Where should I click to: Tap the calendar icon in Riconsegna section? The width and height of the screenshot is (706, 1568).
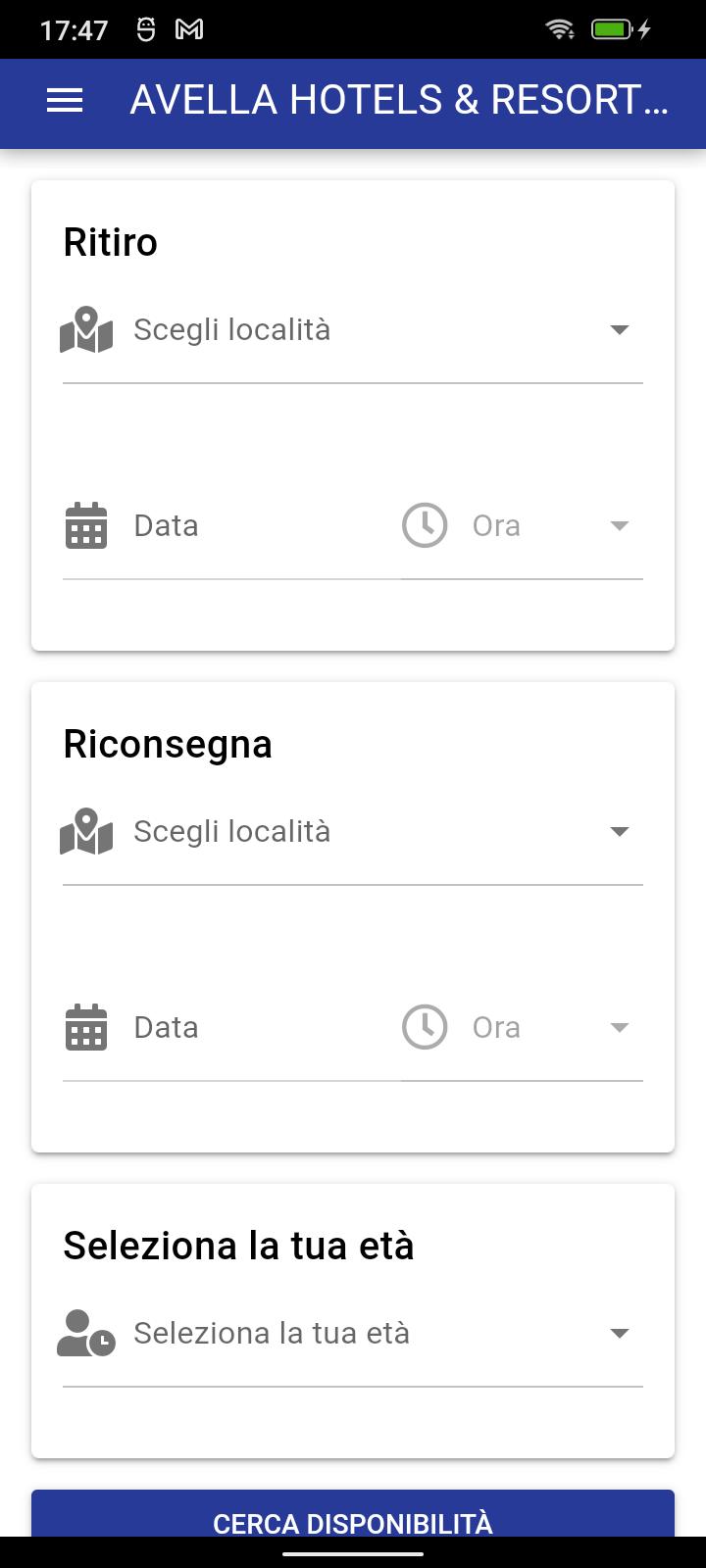pyautogui.click(x=86, y=1028)
